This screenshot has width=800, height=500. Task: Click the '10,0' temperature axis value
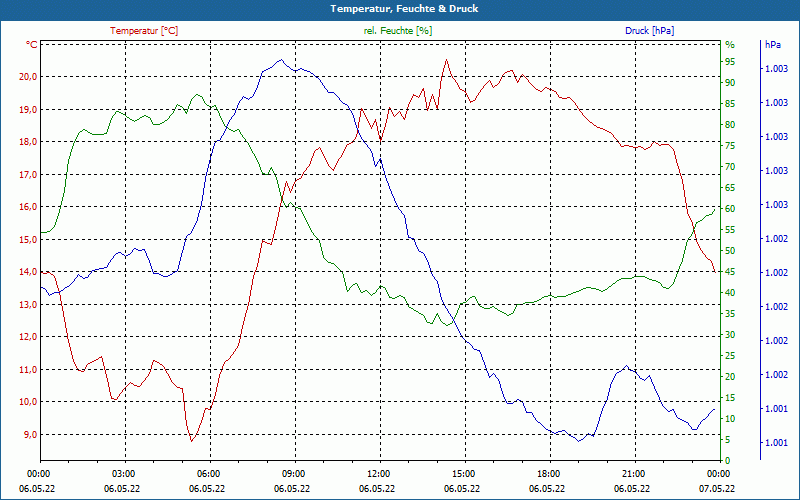(28, 402)
